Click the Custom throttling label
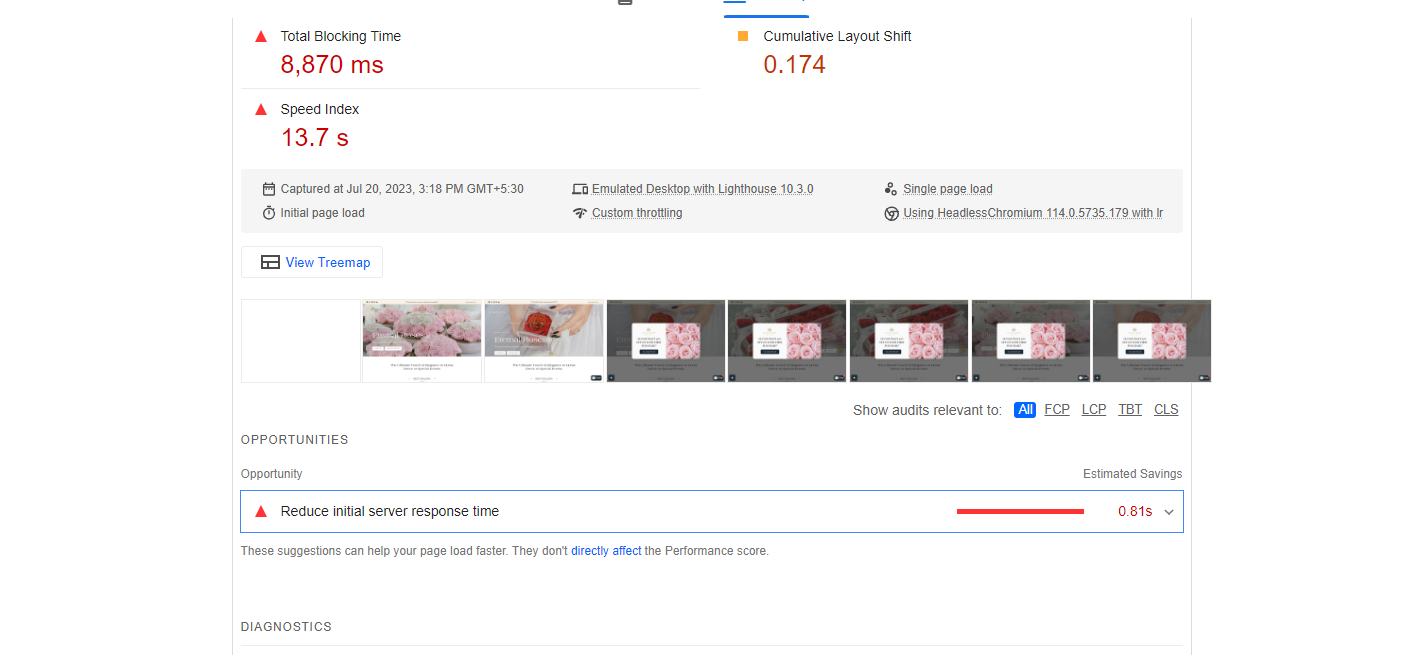This screenshot has height=655, width=1410. tap(637, 213)
